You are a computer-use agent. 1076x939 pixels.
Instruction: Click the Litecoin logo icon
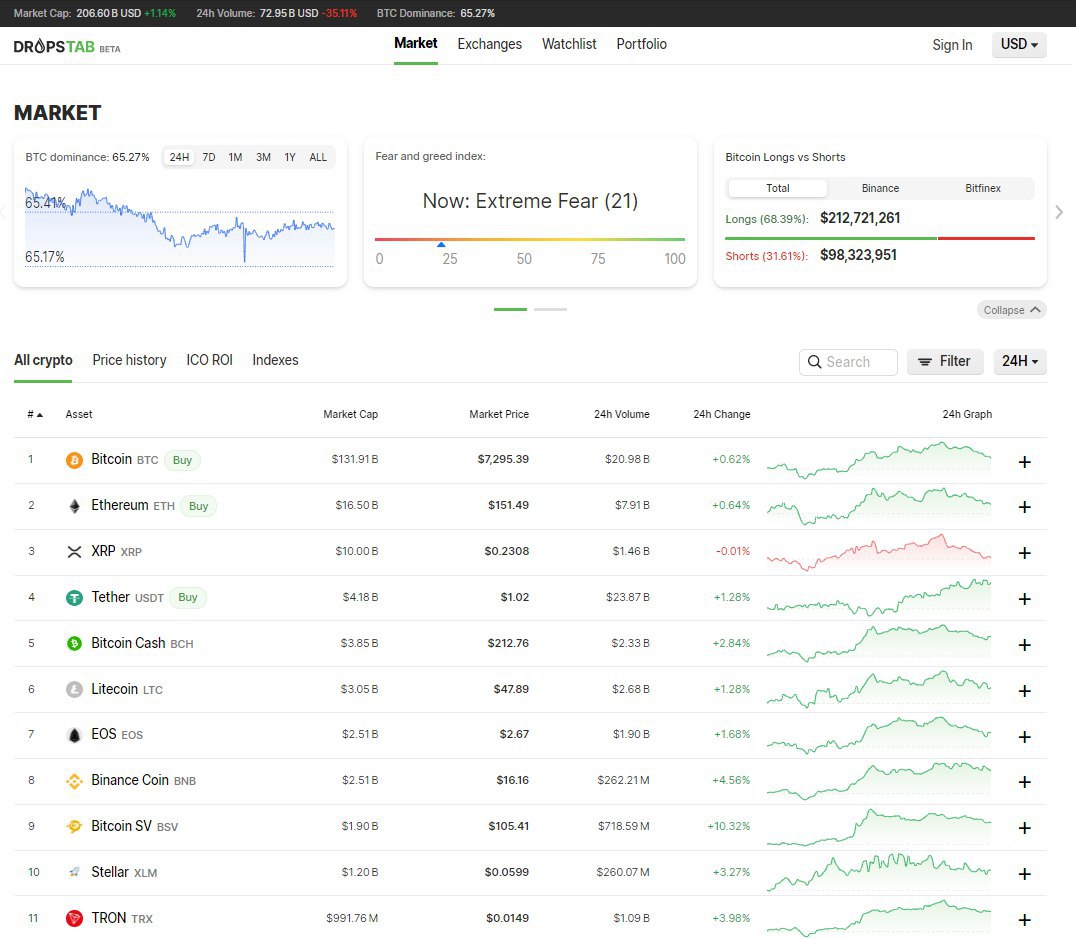(x=74, y=689)
